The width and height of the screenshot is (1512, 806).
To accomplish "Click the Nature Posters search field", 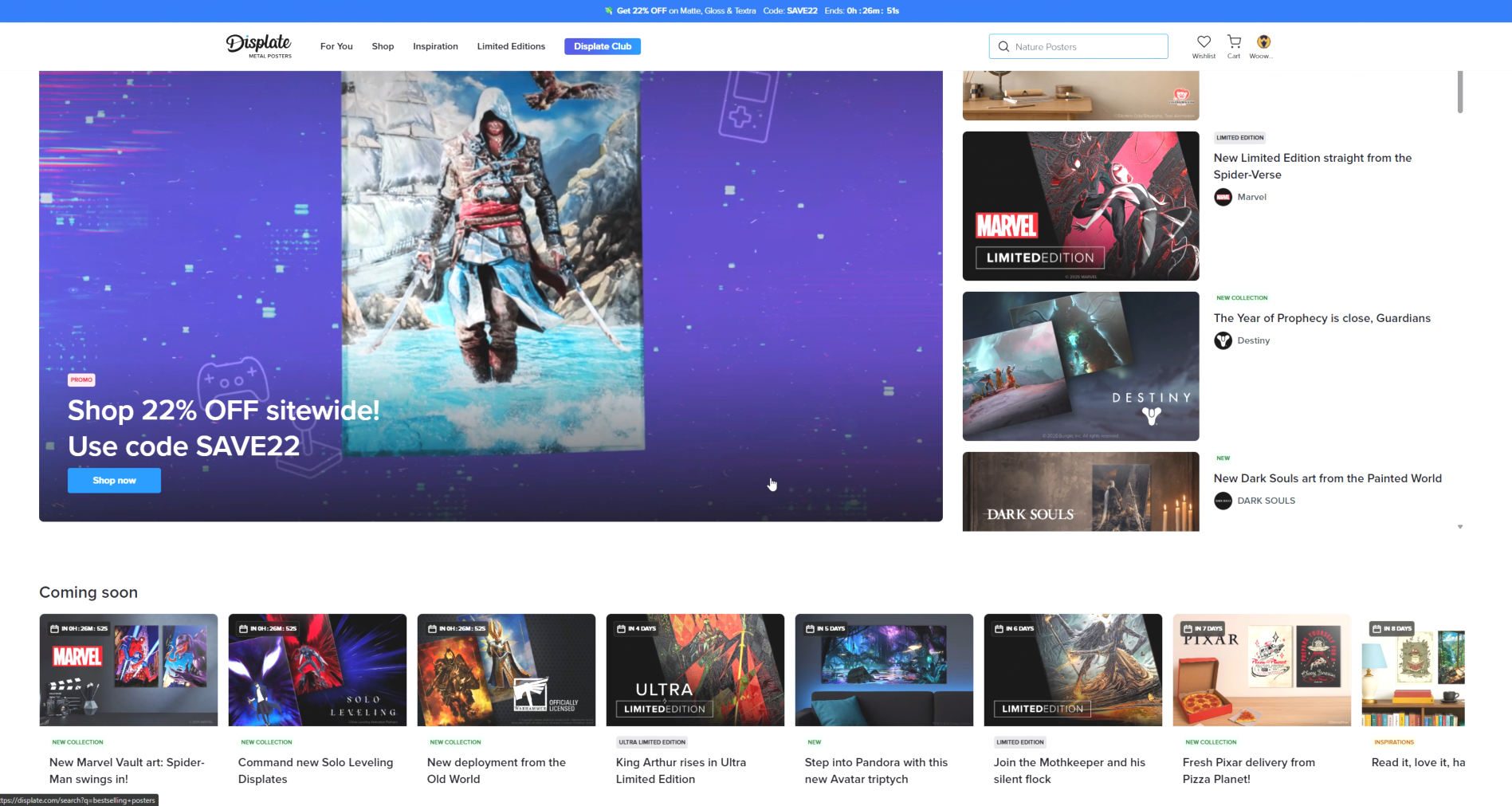I will pyautogui.click(x=1086, y=47).
